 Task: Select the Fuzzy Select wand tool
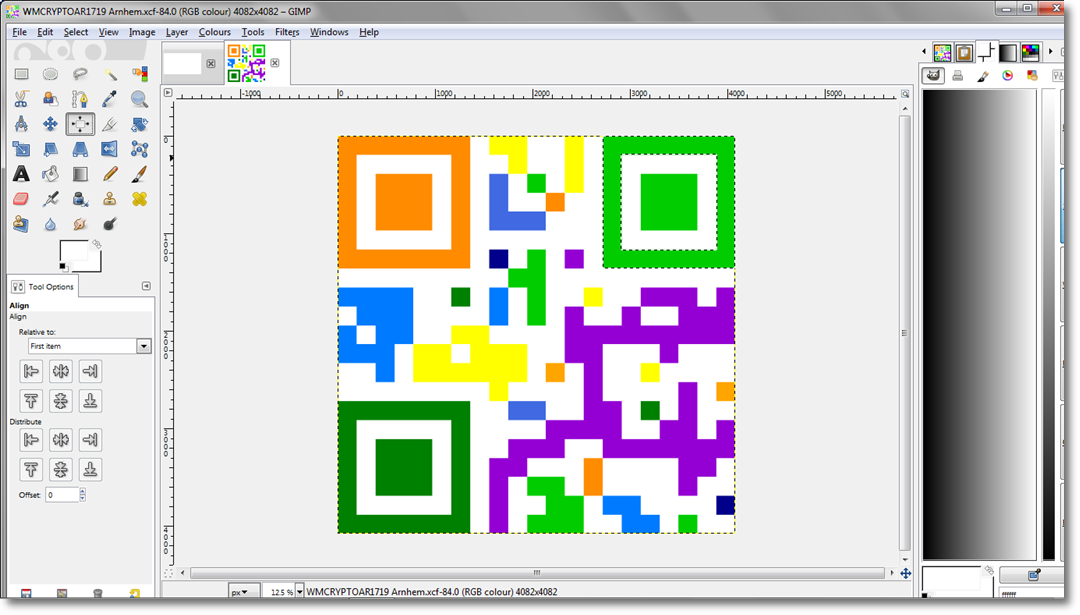click(x=110, y=74)
